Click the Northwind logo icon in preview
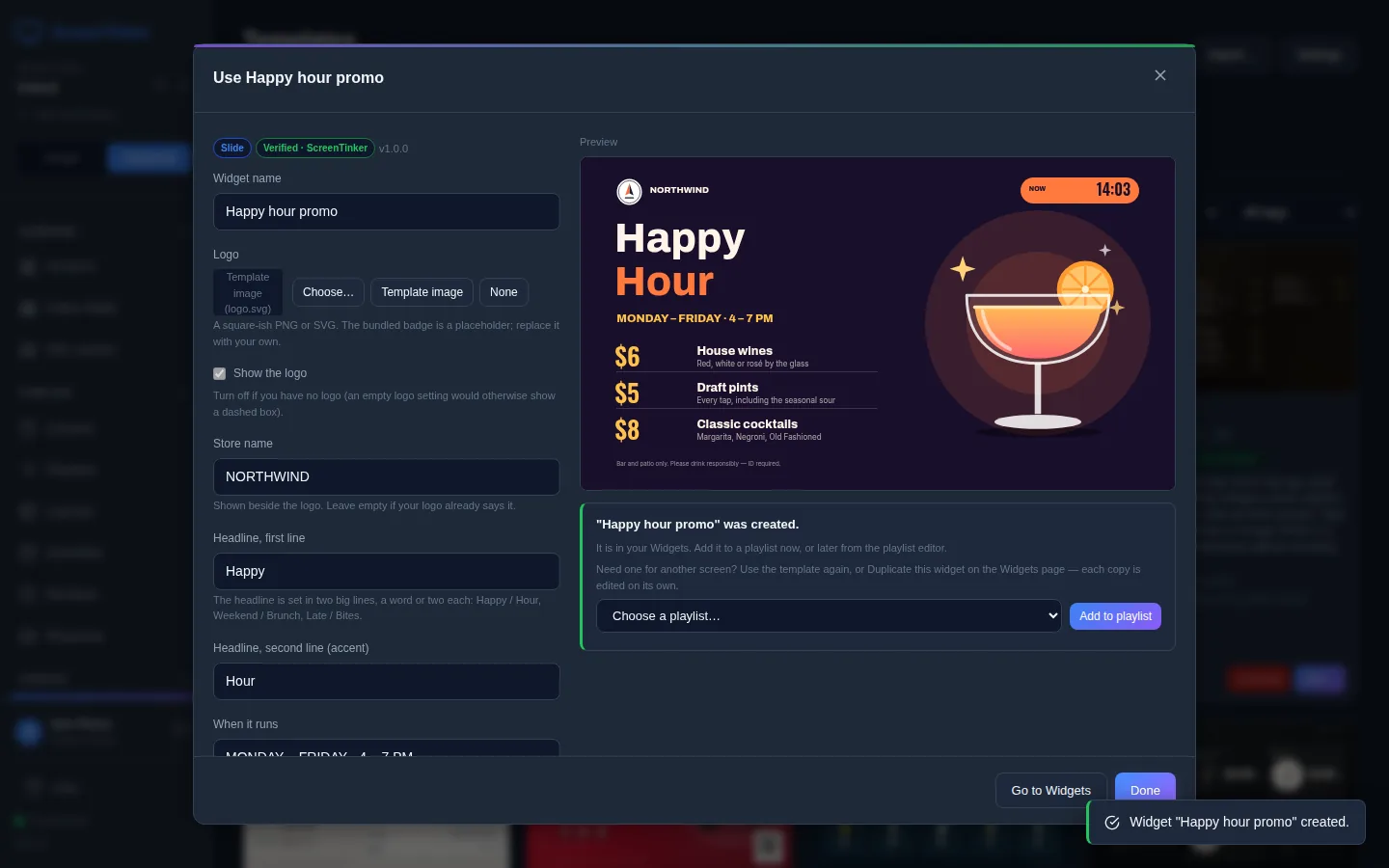Viewport: 1389px width, 868px height. [x=629, y=192]
